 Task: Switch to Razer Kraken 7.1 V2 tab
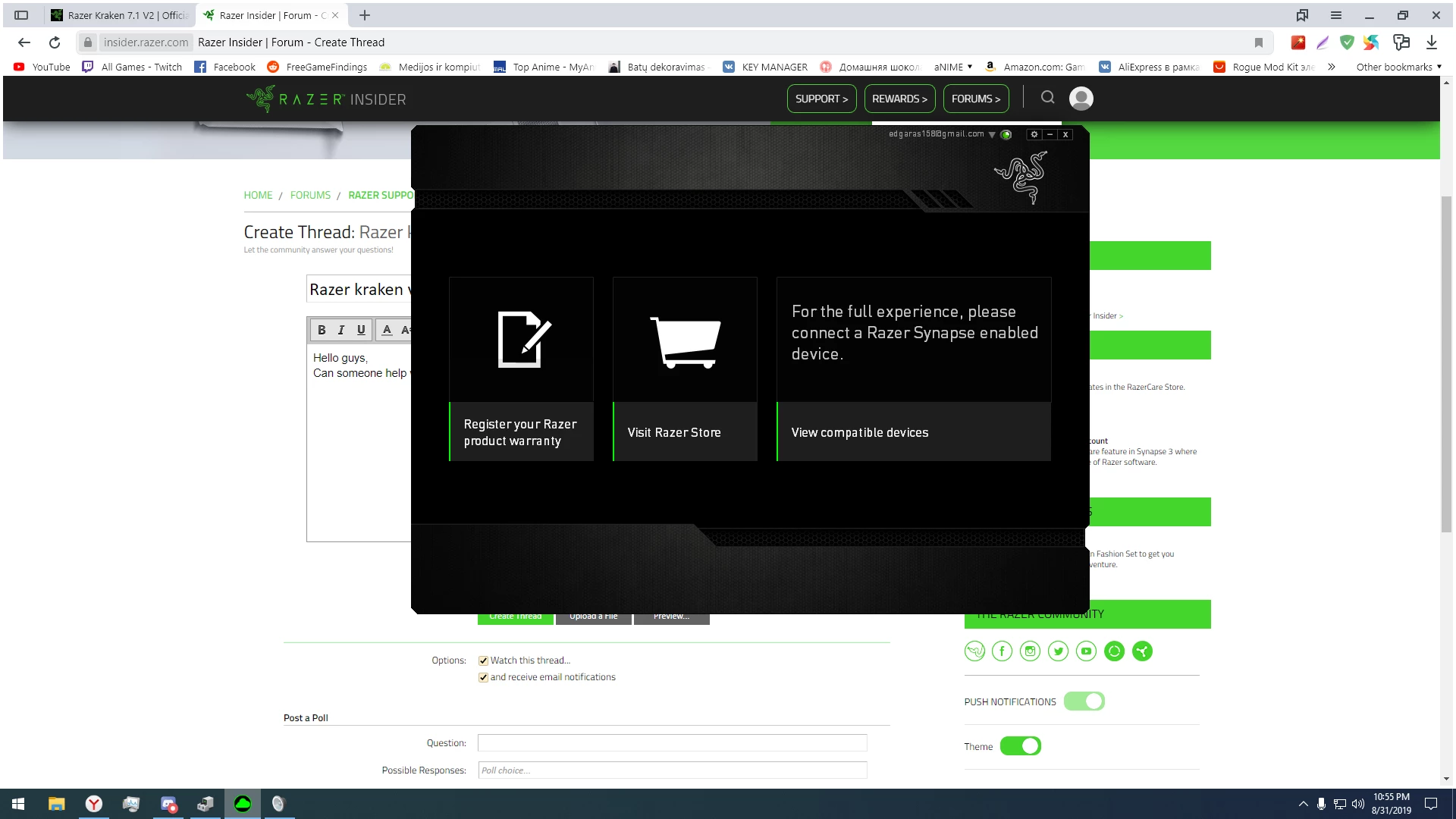[121, 15]
